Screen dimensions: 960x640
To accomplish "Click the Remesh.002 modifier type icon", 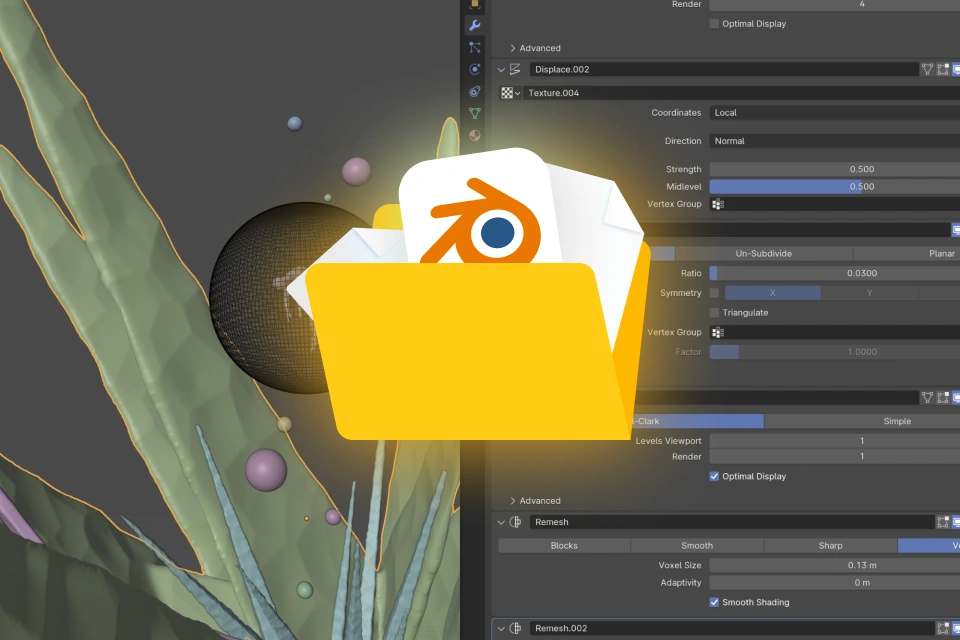I will point(516,628).
